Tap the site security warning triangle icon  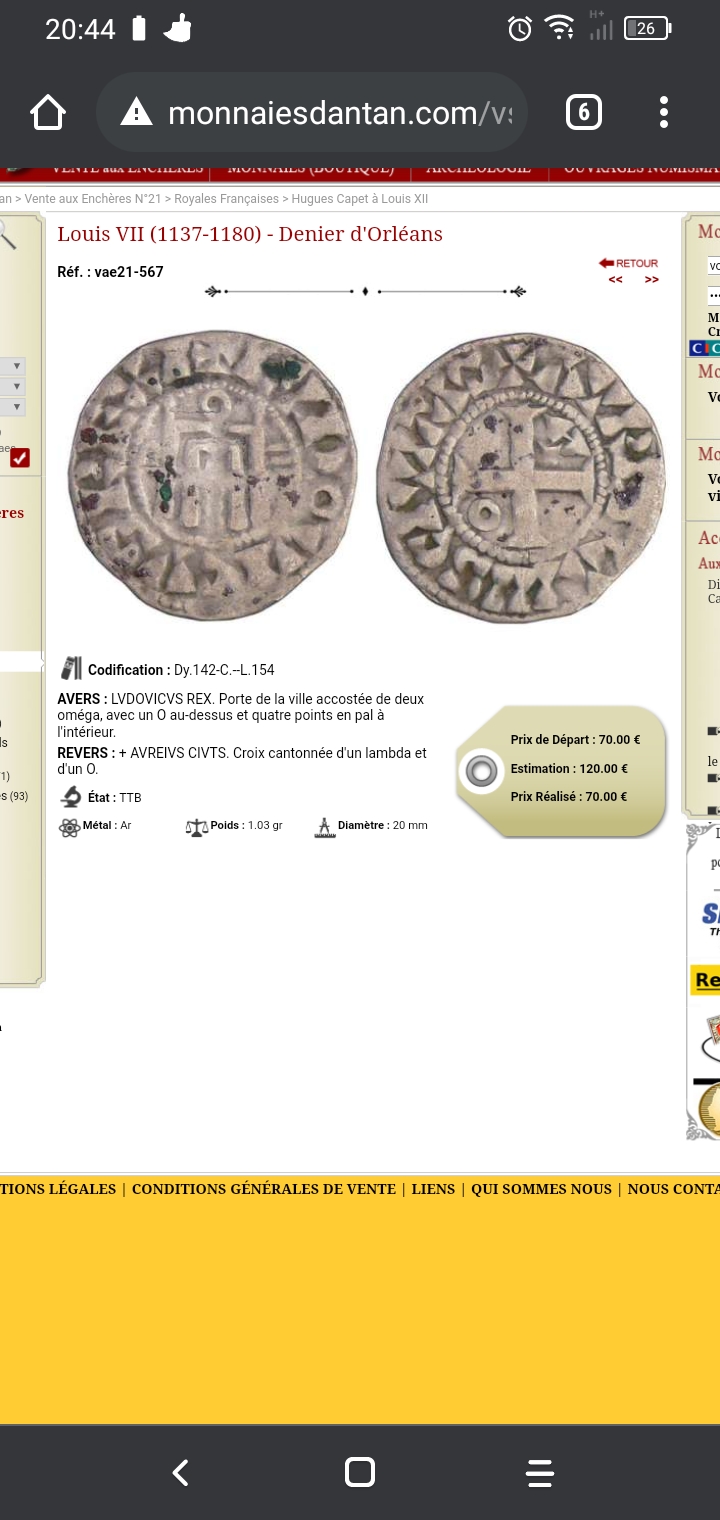(136, 112)
